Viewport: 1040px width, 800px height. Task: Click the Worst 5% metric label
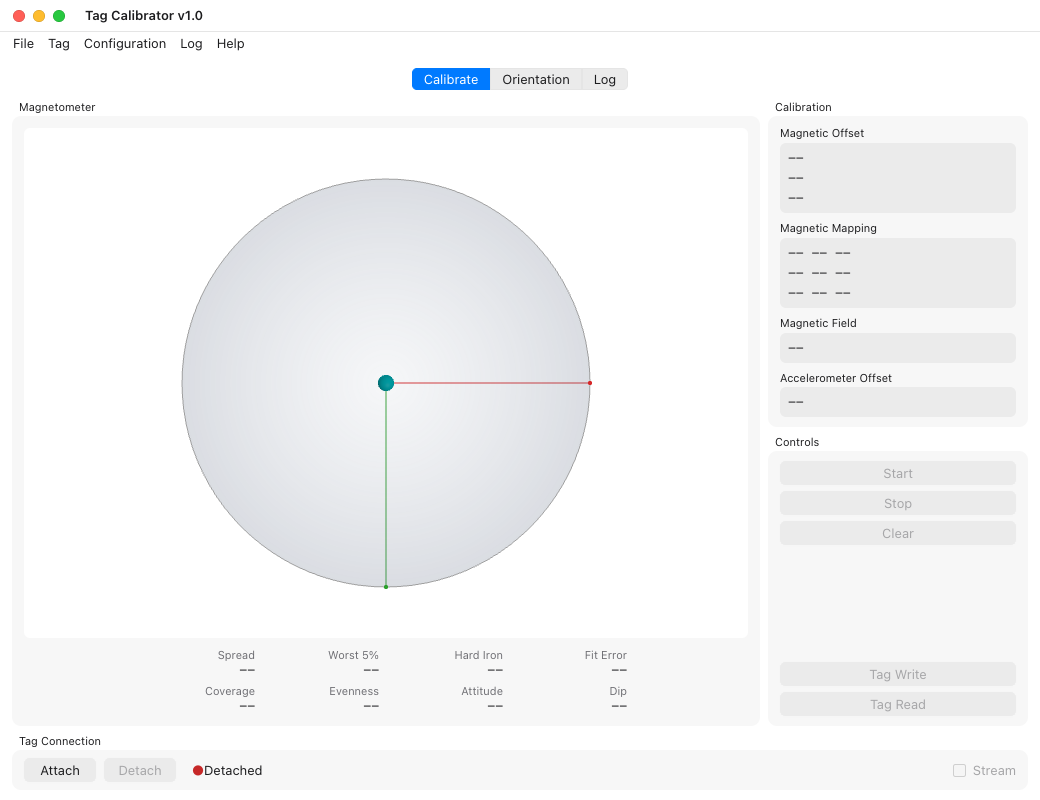(354, 655)
